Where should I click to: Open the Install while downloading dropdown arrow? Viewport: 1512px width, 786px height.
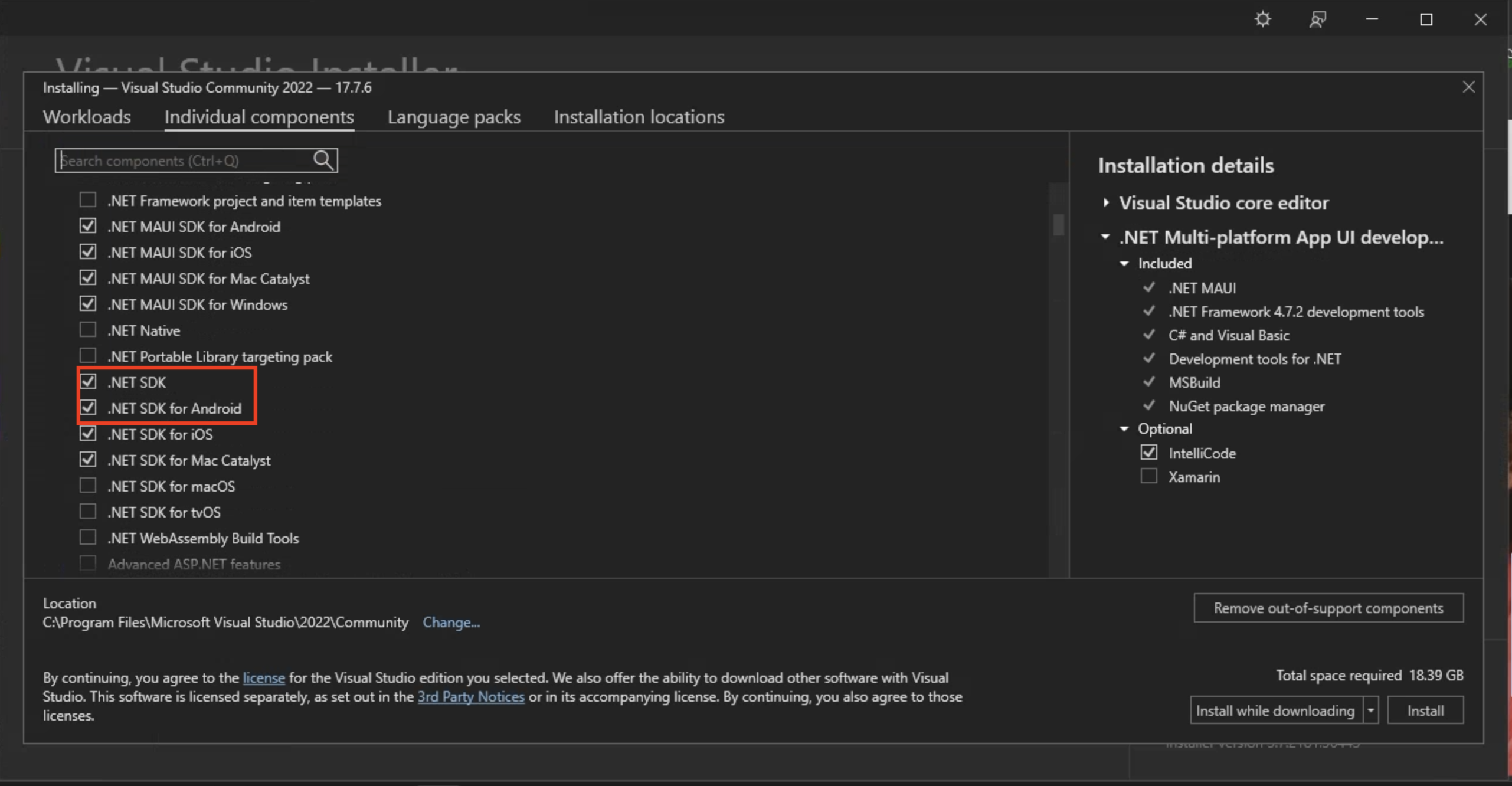point(1370,710)
